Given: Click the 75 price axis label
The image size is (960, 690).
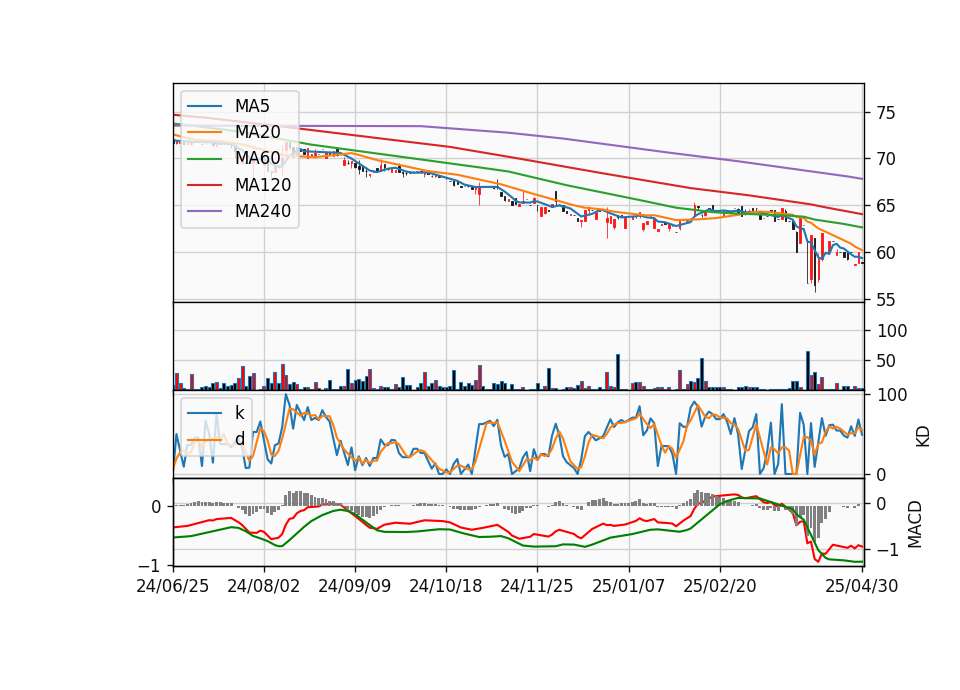Looking at the screenshot, I should (x=885, y=113).
